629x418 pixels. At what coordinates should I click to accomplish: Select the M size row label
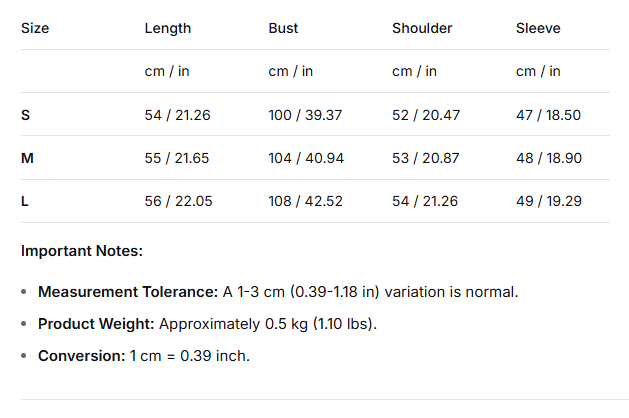point(27,158)
